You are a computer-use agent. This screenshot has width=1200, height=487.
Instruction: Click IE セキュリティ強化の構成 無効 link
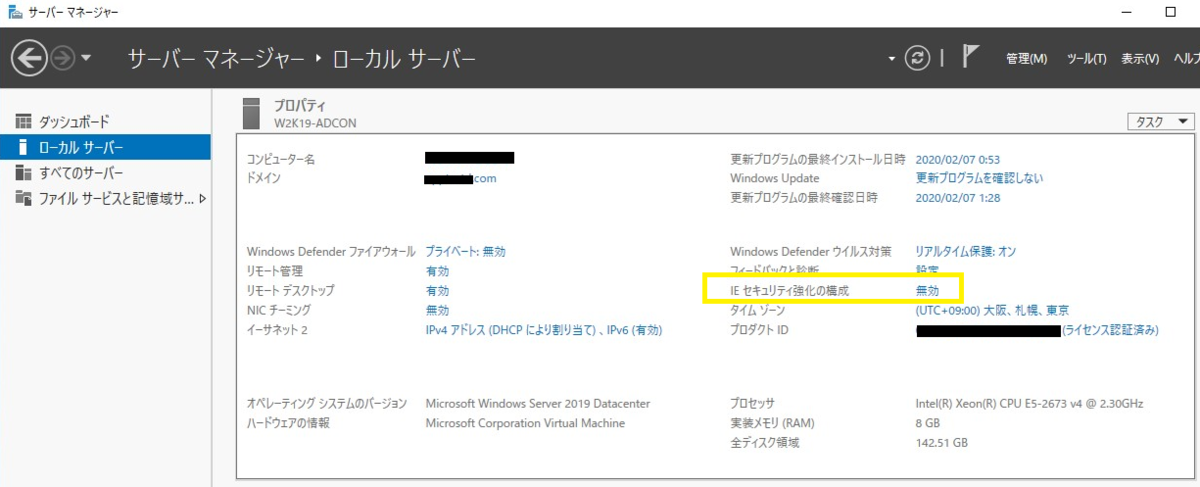(x=927, y=290)
